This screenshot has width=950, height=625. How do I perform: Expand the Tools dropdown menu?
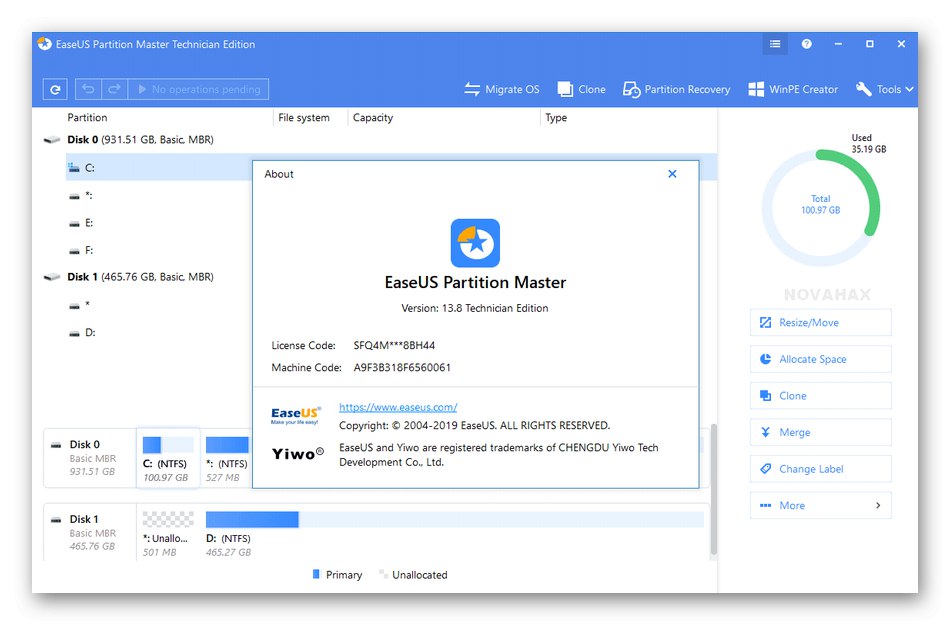(x=885, y=89)
